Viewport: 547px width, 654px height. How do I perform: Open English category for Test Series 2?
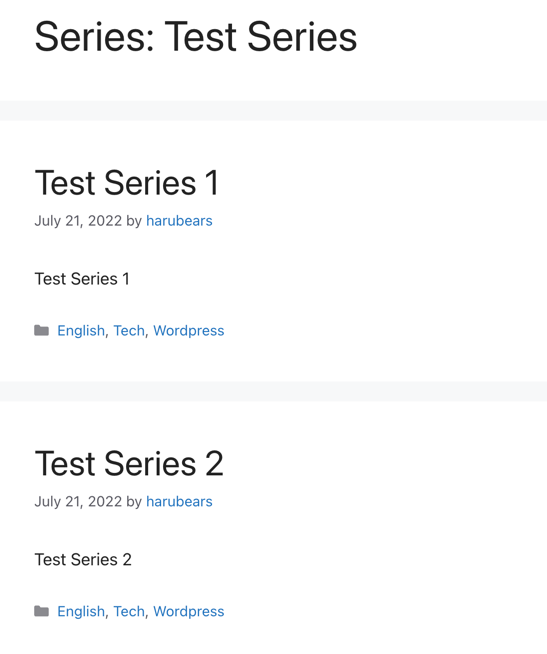click(81, 611)
